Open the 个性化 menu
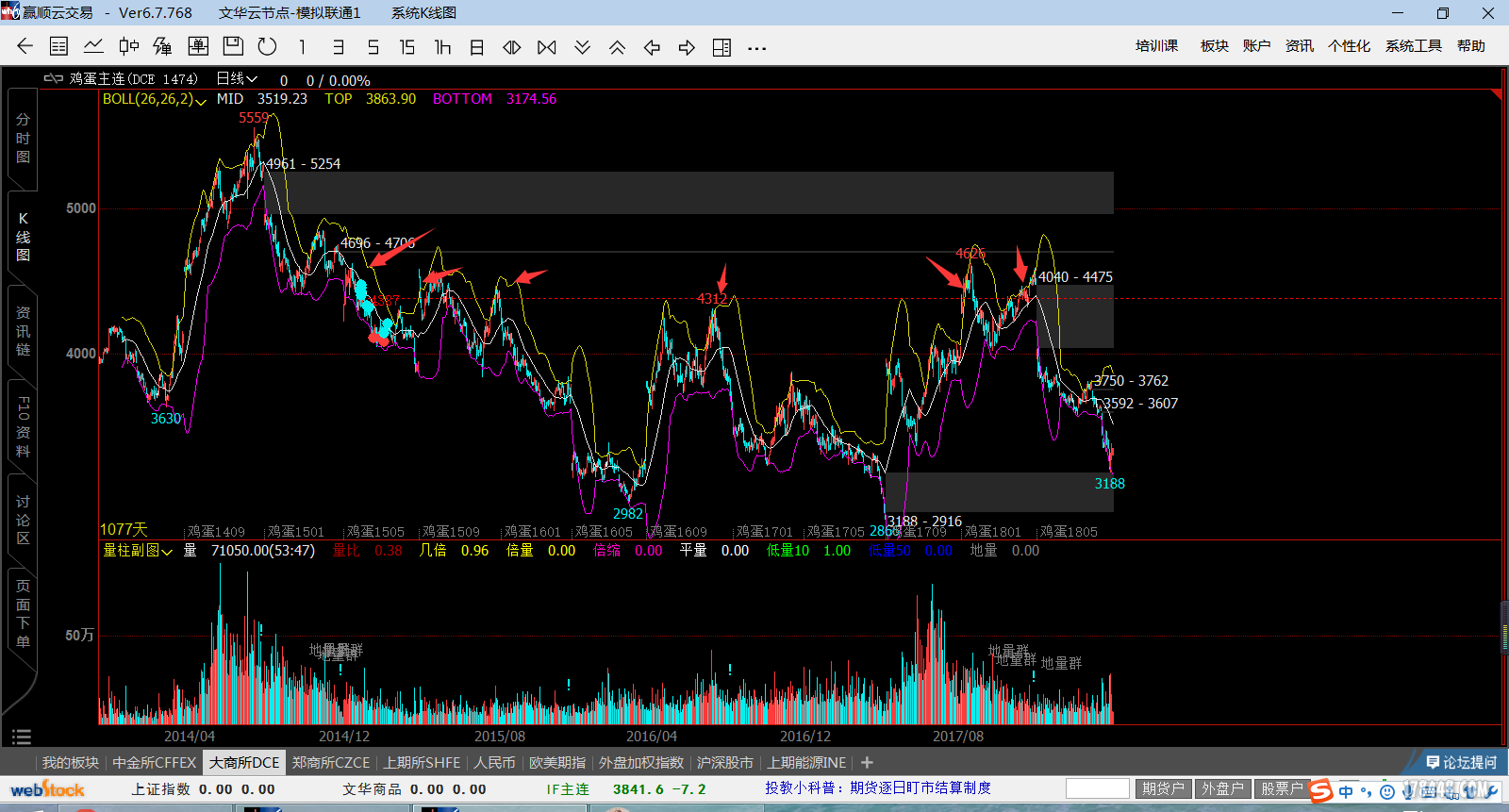The height and width of the screenshot is (812, 1509). click(1349, 45)
